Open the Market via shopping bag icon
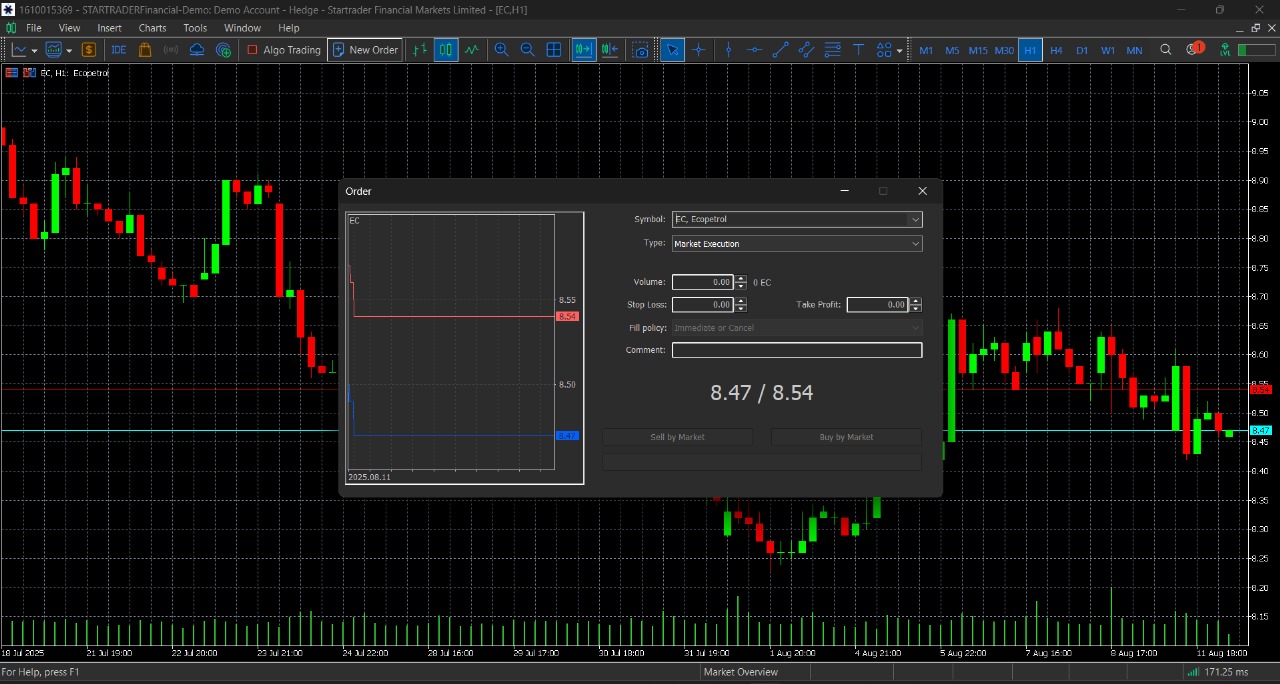1280x684 pixels. [144, 50]
